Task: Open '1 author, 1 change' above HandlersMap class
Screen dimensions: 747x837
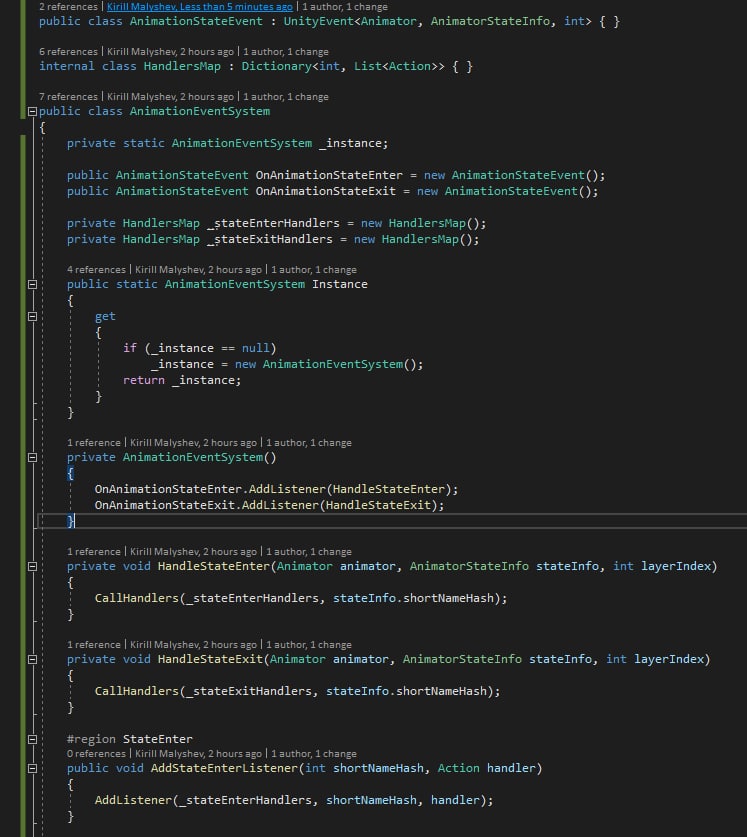Action: pos(286,52)
